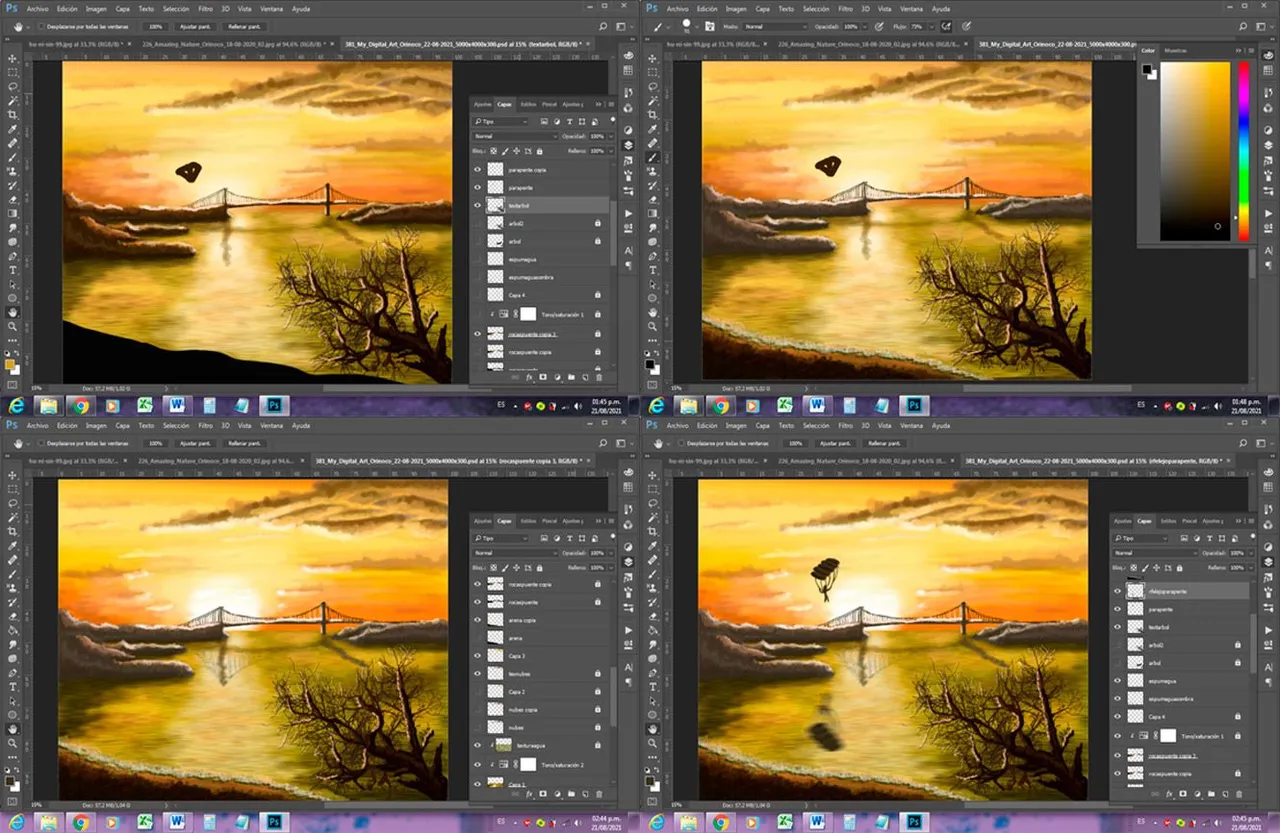Select Rectangular Marquee tool in rocaspuente copia 1 window
This screenshot has width=1280, height=833.
(13, 488)
